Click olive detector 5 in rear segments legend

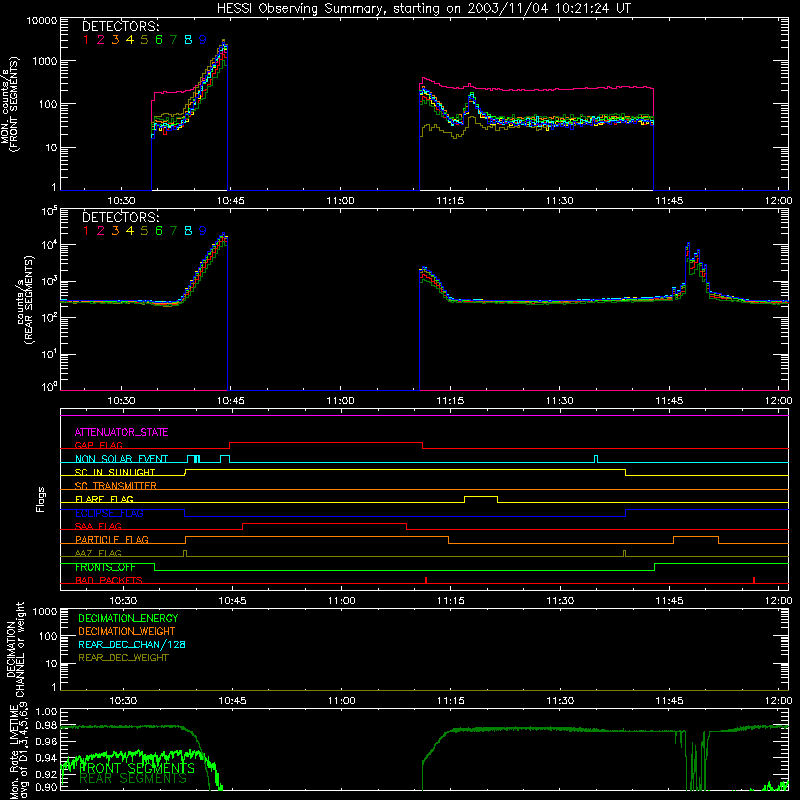(144, 231)
